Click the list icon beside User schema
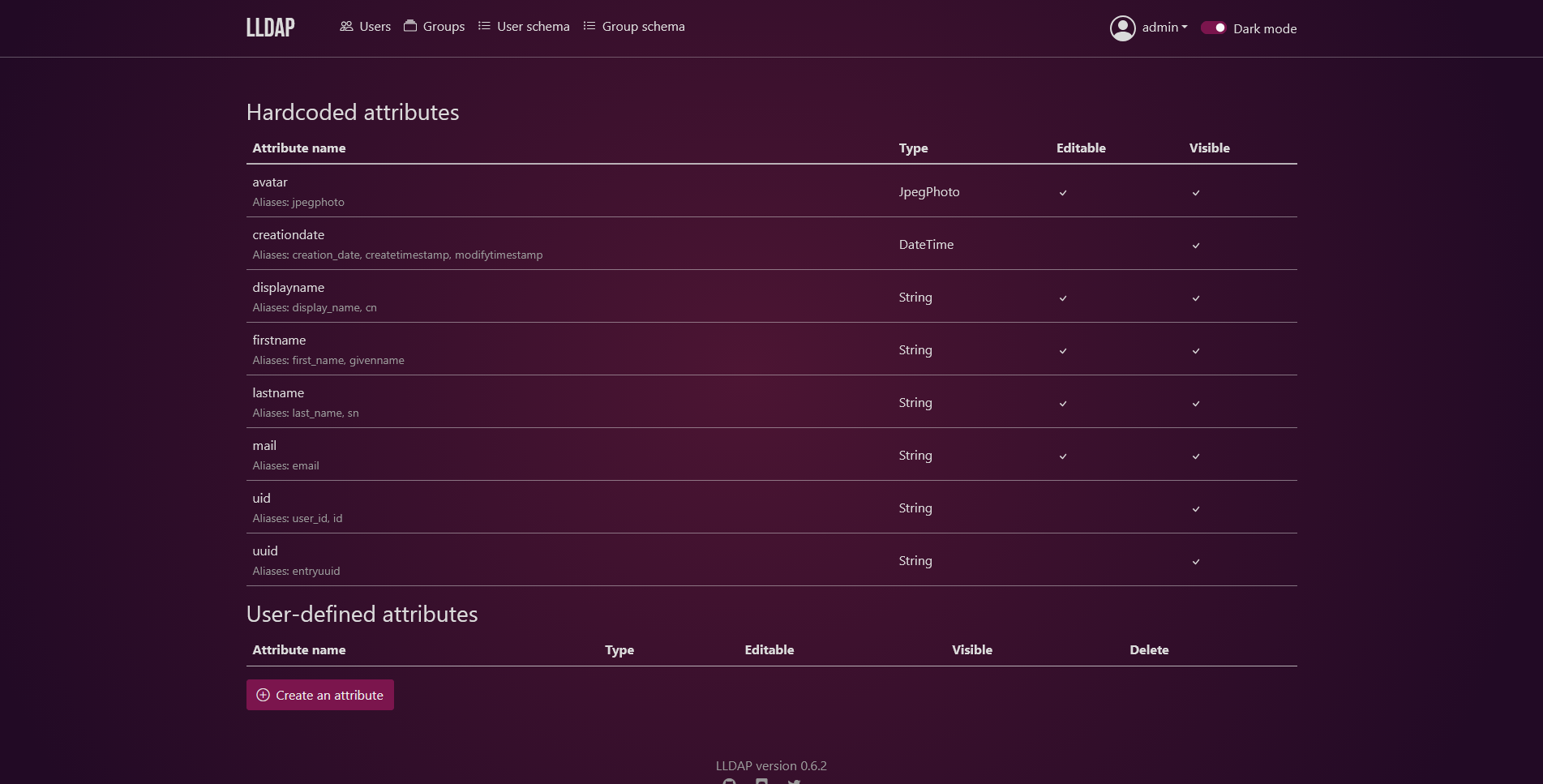The image size is (1543, 784). (484, 26)
